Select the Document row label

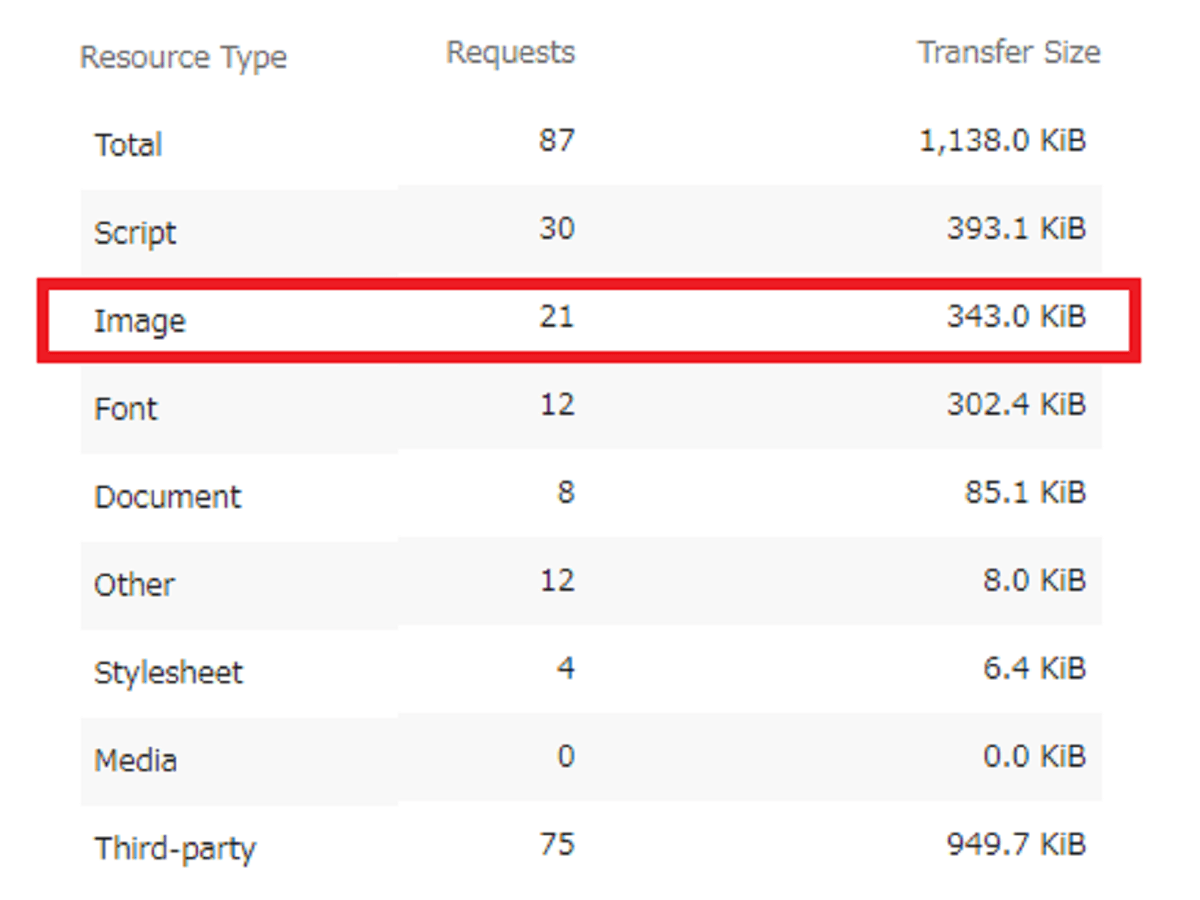point(167,497)
